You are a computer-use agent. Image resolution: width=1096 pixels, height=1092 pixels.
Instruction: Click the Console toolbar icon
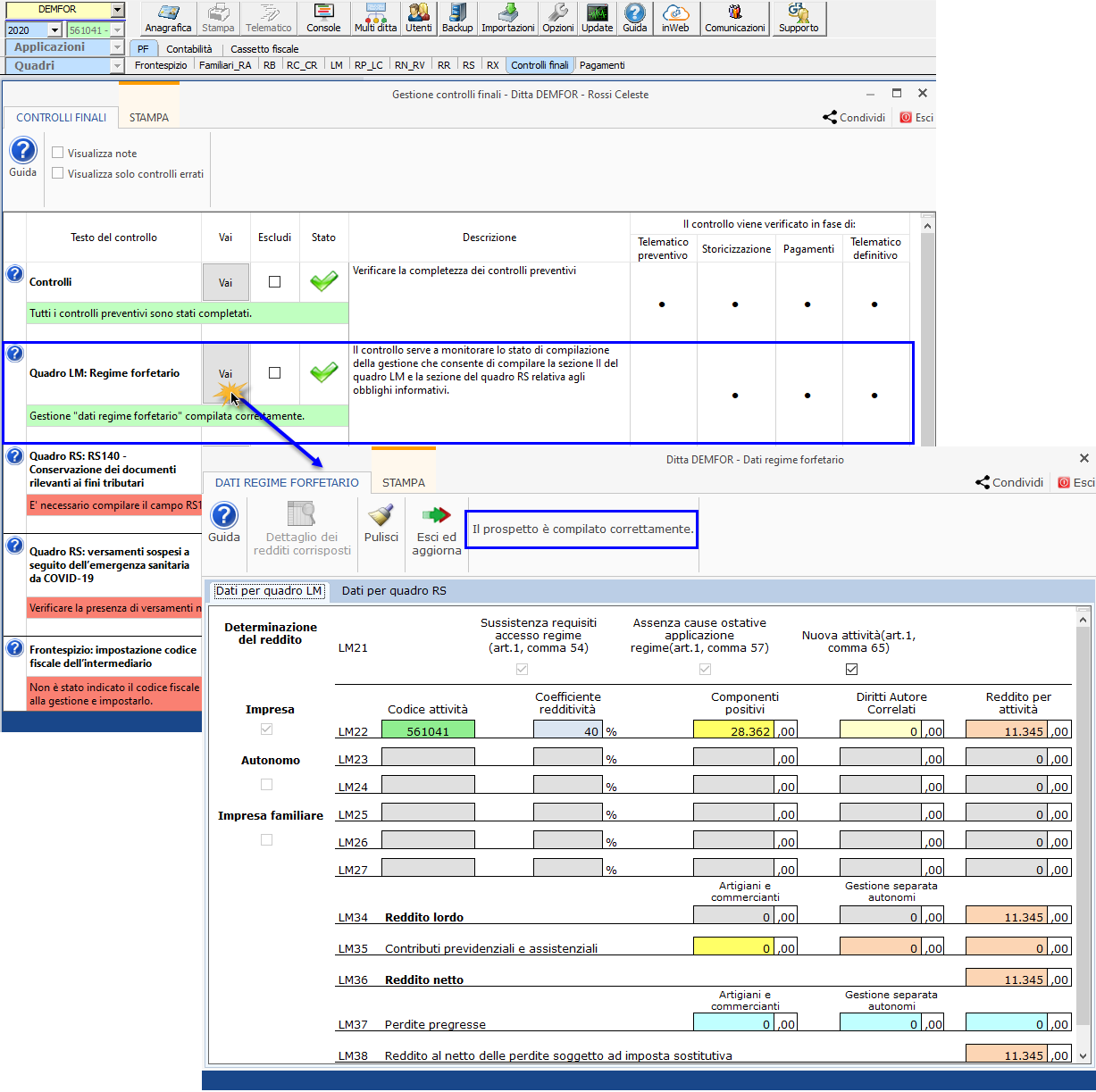(x=323, y=18)
